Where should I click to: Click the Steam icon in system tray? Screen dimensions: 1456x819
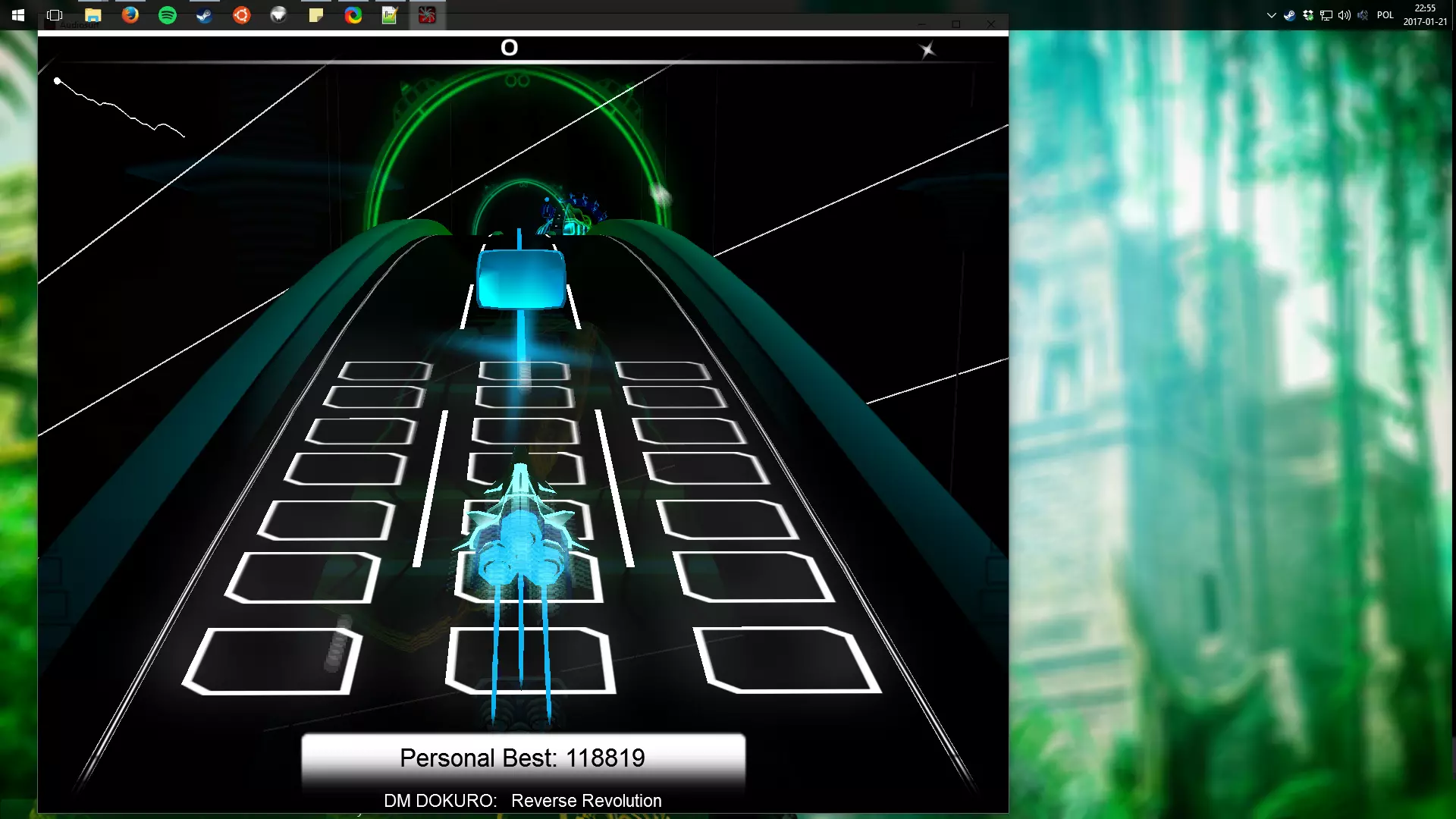1289,15
